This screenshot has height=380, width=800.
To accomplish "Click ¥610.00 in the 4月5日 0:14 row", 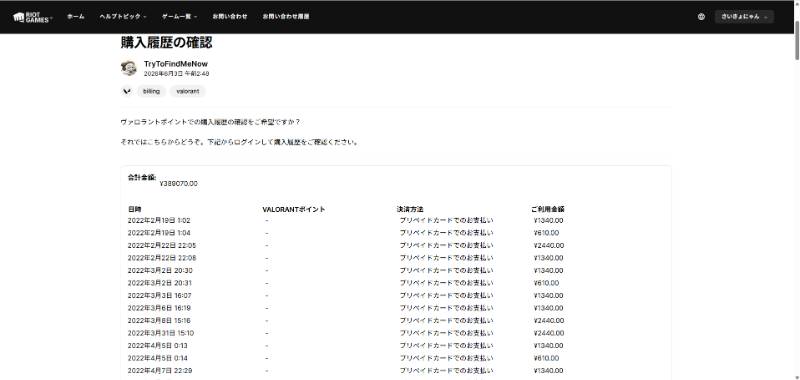I will click(x=546, y=358).
